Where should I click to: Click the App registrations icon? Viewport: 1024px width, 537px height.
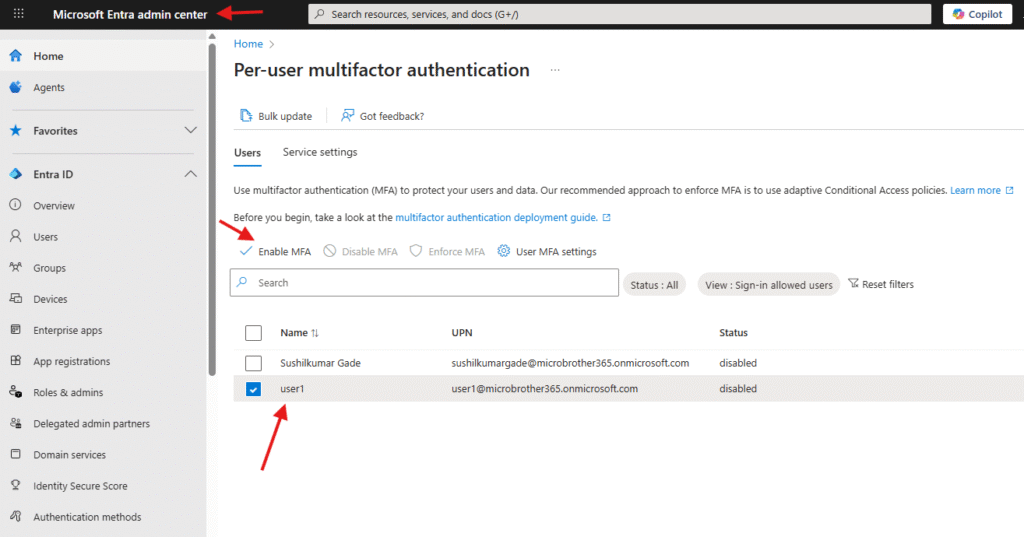point(16,361)
